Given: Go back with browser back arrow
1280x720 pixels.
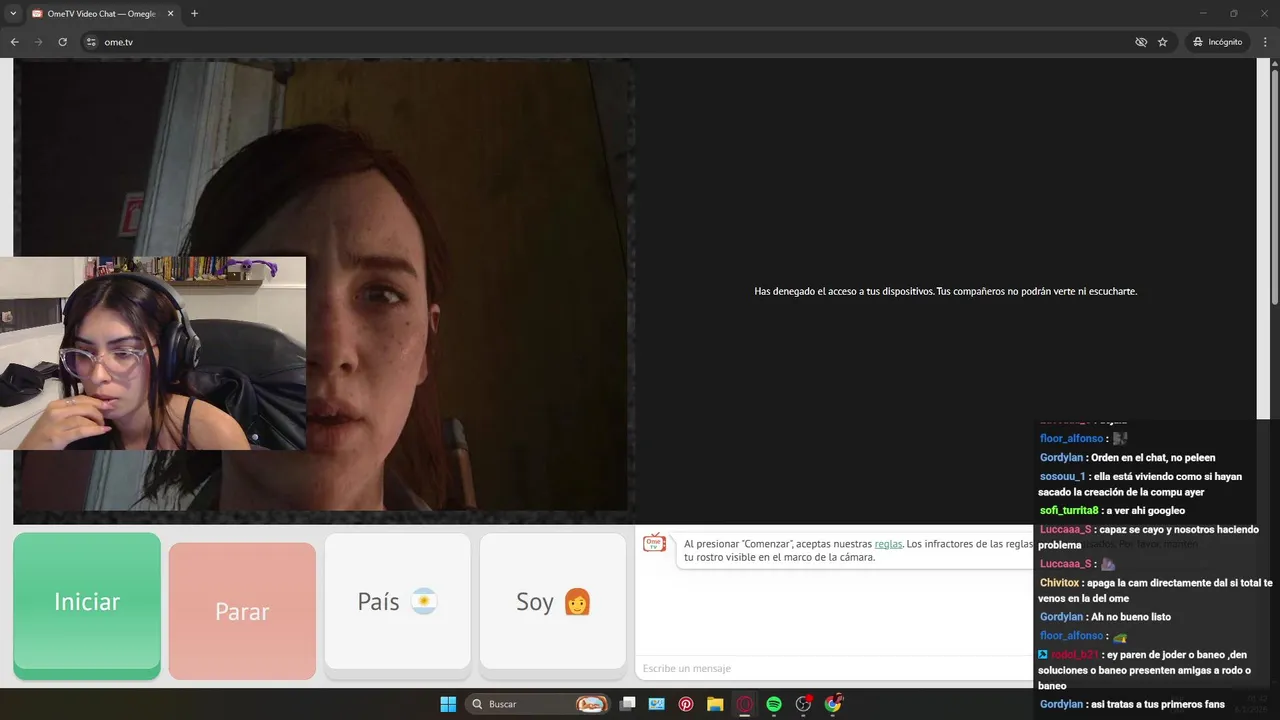Looking at the screenshot, I should coord(15,42).
